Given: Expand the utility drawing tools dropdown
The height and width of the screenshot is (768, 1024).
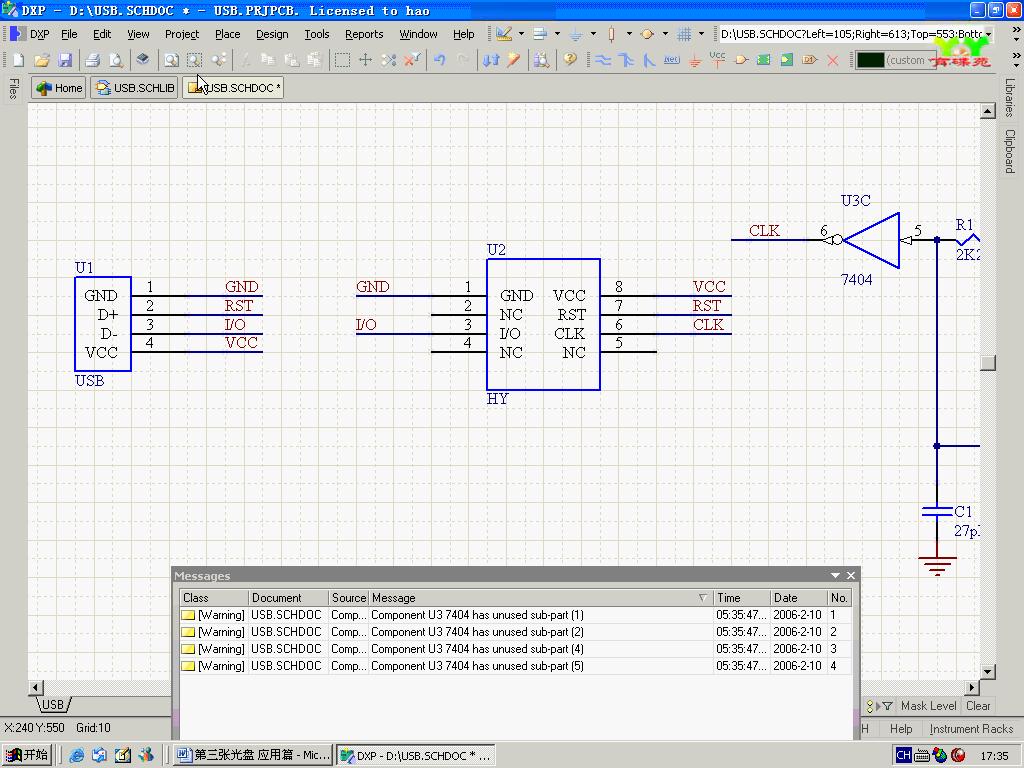Looking at the screenshot, I should click(x=521, y=34).
